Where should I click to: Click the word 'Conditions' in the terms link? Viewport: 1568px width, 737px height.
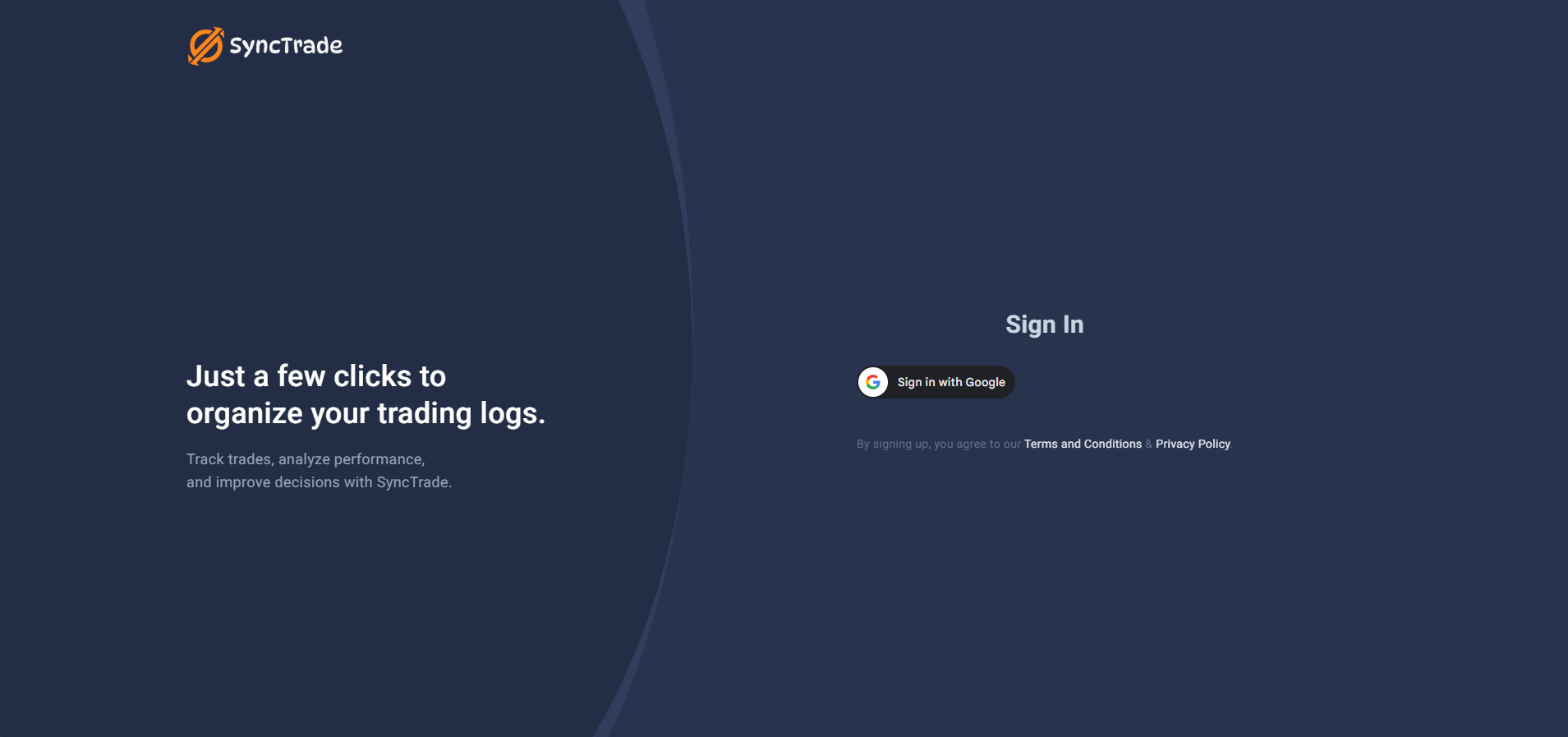[1112, 444]
